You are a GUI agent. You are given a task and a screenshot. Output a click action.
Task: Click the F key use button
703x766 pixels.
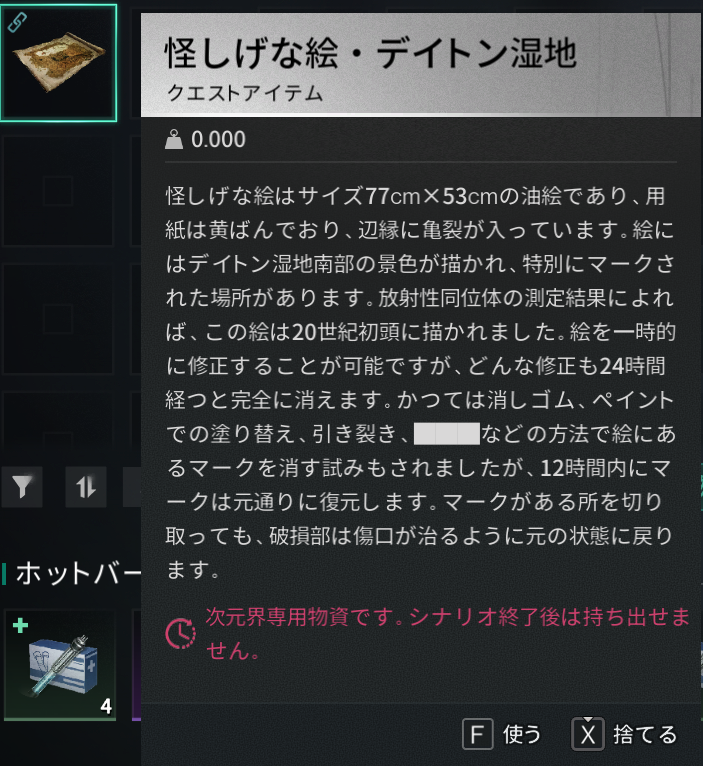477,734
